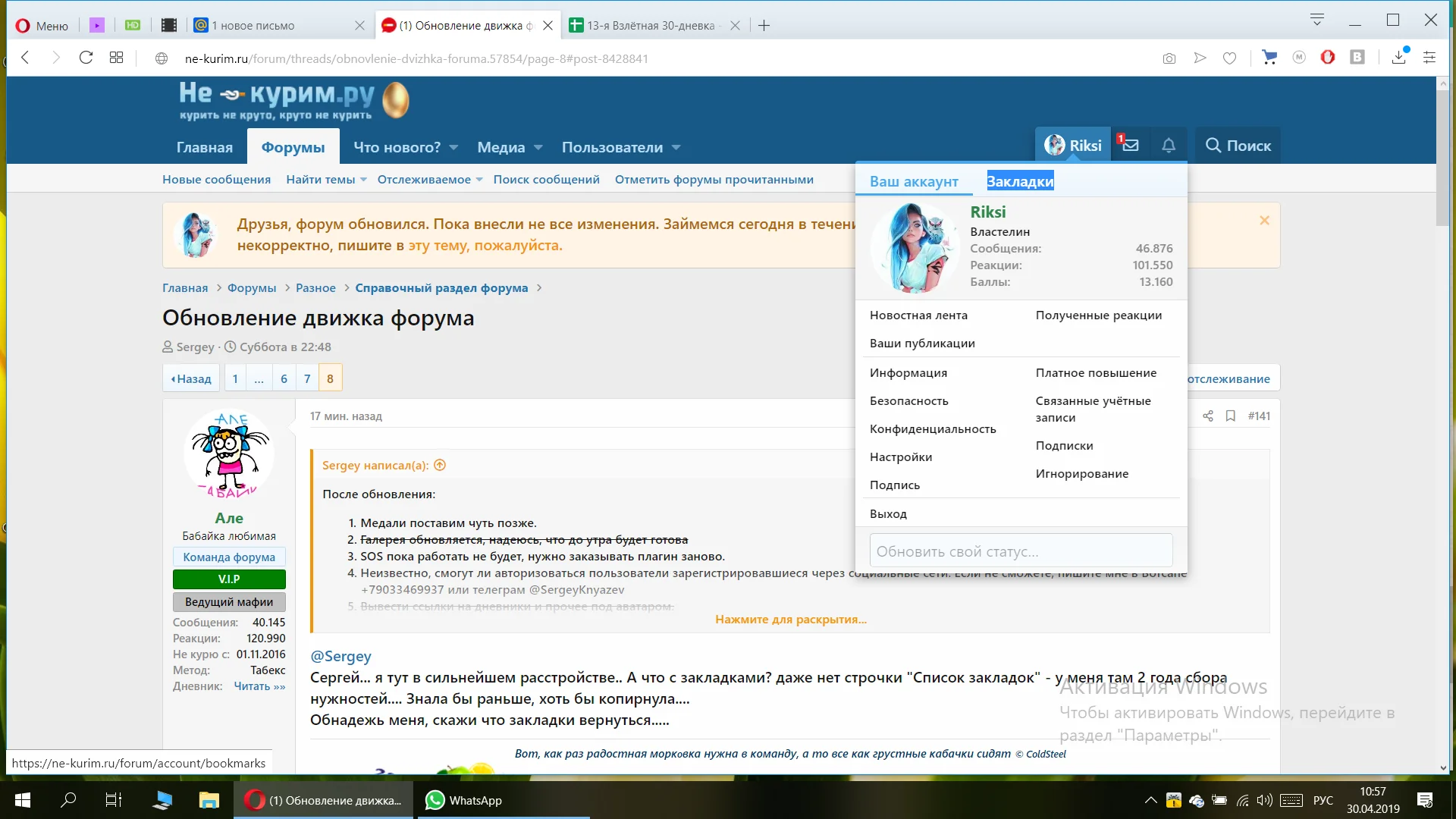
Task: Open the Opera downloads icon
Action: [1399, 58]
